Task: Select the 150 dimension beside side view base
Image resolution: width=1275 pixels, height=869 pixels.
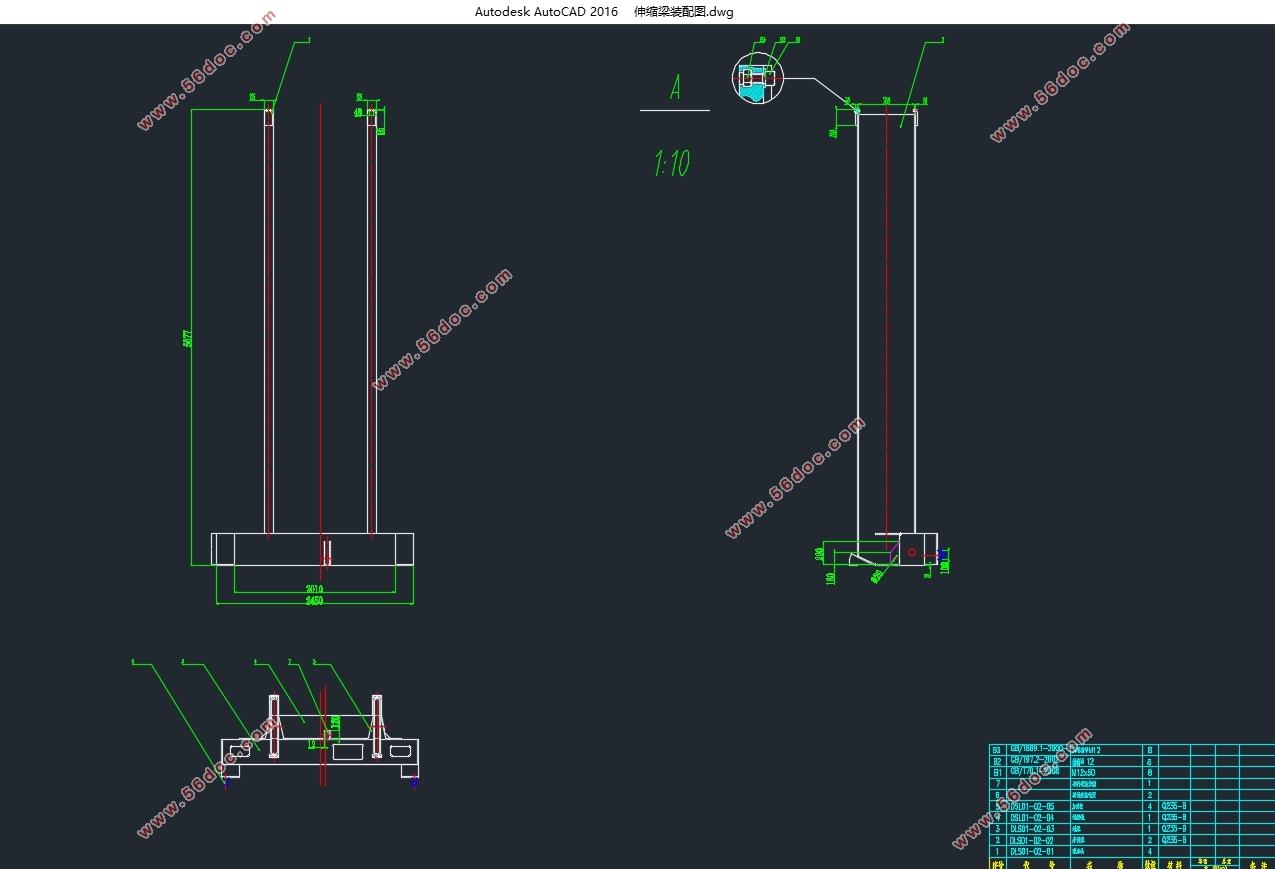Action: click(831, 577)
